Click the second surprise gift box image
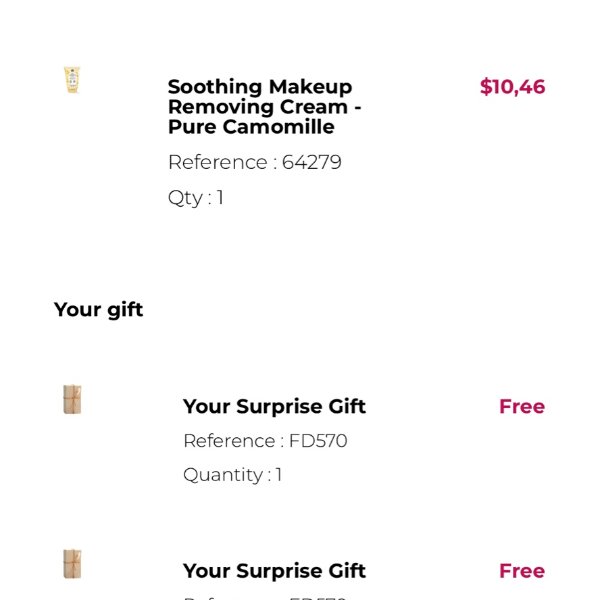600x600 pixels. tap(72, 564)
